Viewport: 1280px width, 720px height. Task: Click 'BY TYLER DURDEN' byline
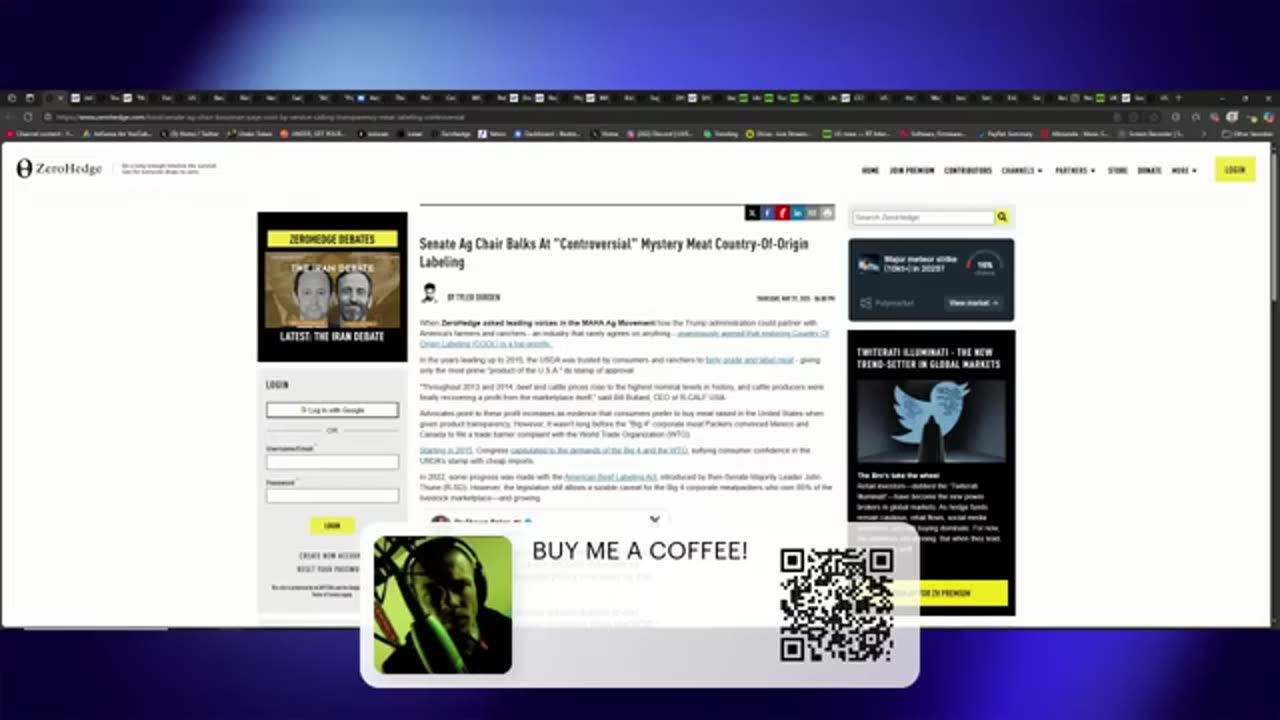473,297
